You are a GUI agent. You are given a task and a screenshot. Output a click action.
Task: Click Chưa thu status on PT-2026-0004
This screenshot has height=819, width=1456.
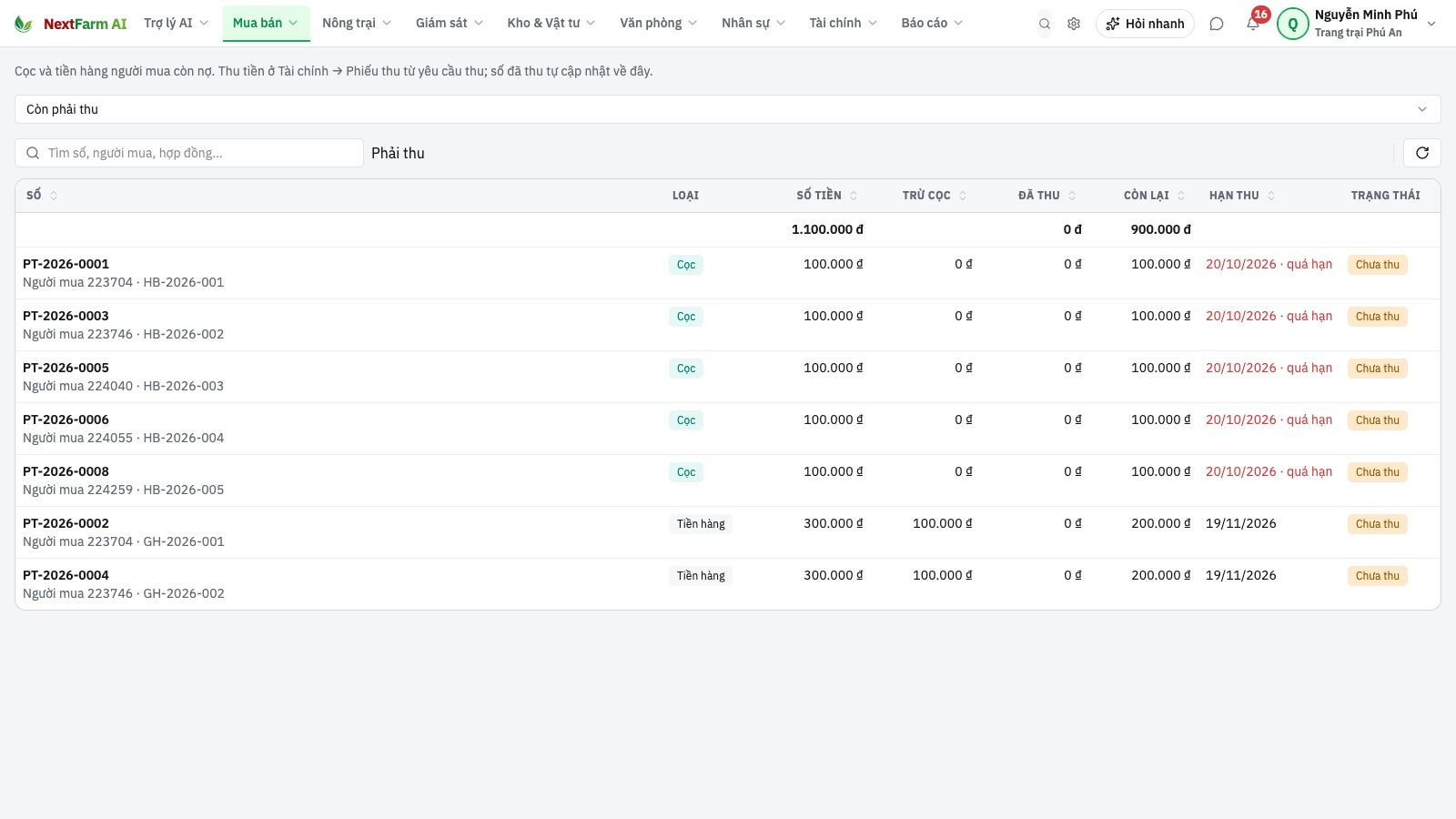coord(1377,576)
